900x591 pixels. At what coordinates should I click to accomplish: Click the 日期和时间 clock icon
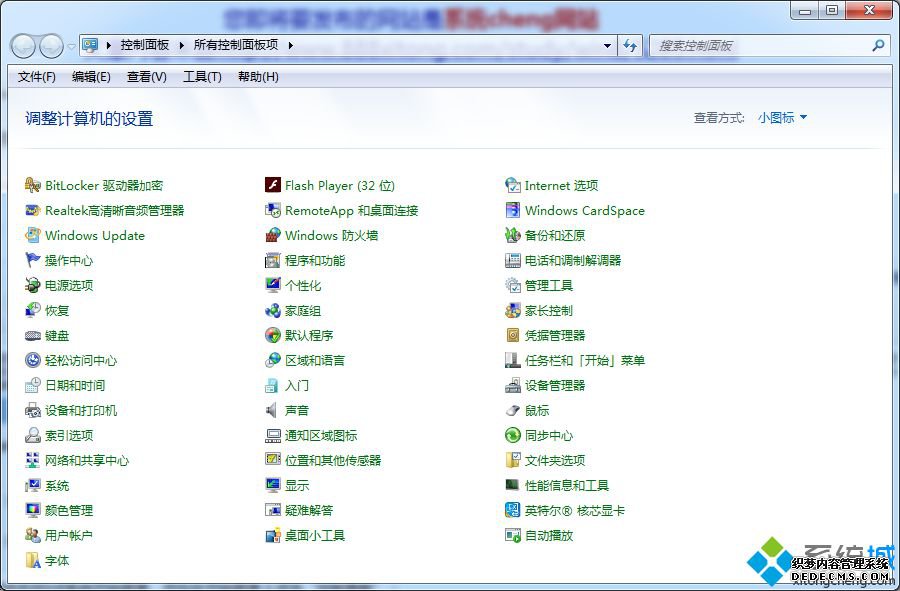pyautogui.click(x=33, y=386)
